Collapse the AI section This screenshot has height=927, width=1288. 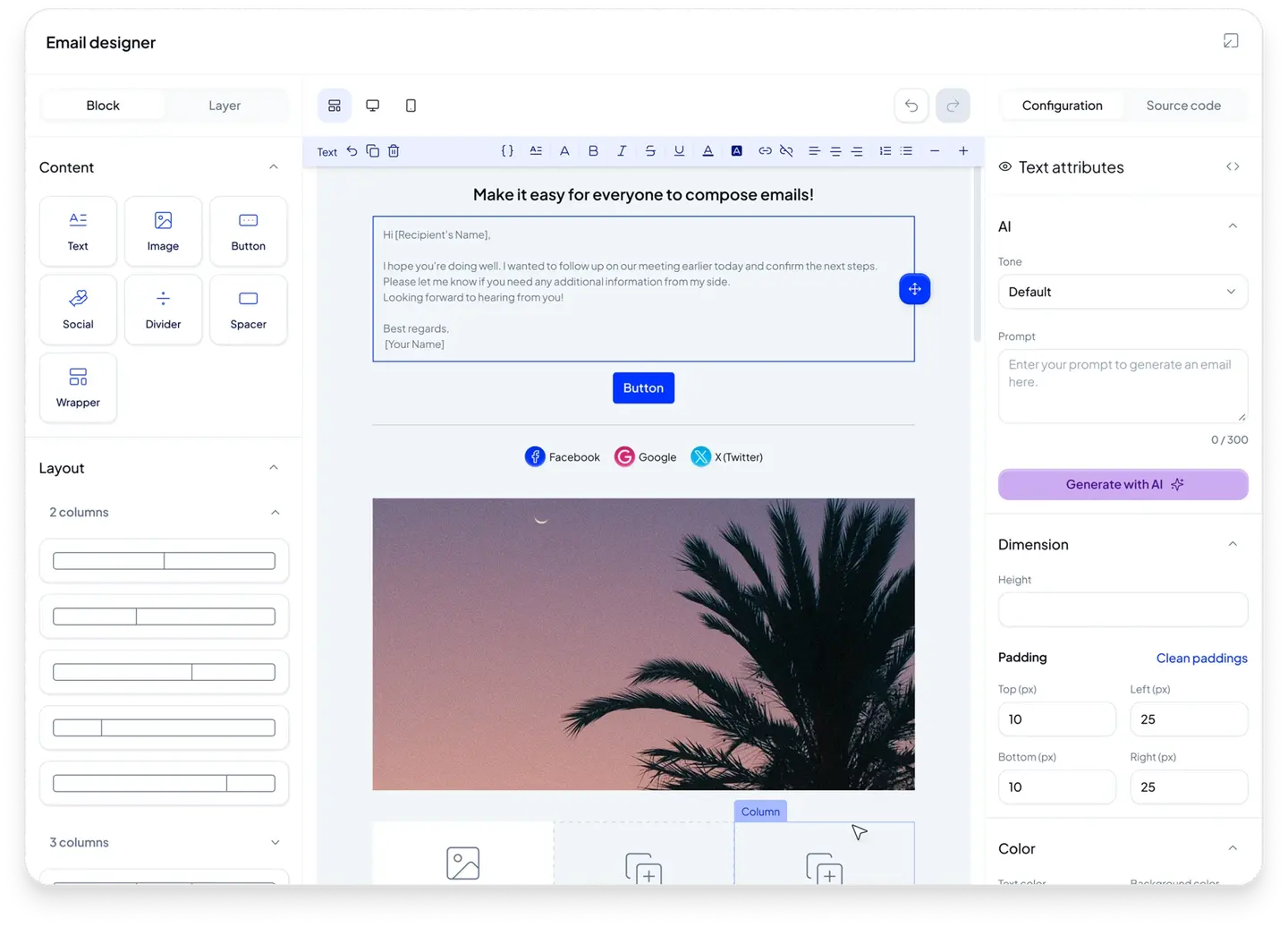1233,226
